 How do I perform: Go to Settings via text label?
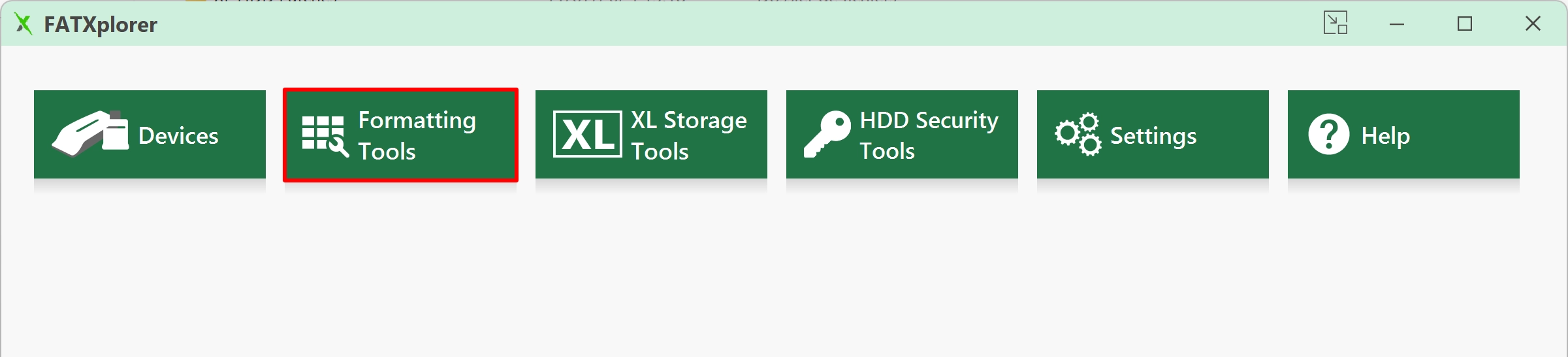pyautogui.click(x=1153, y=135)
